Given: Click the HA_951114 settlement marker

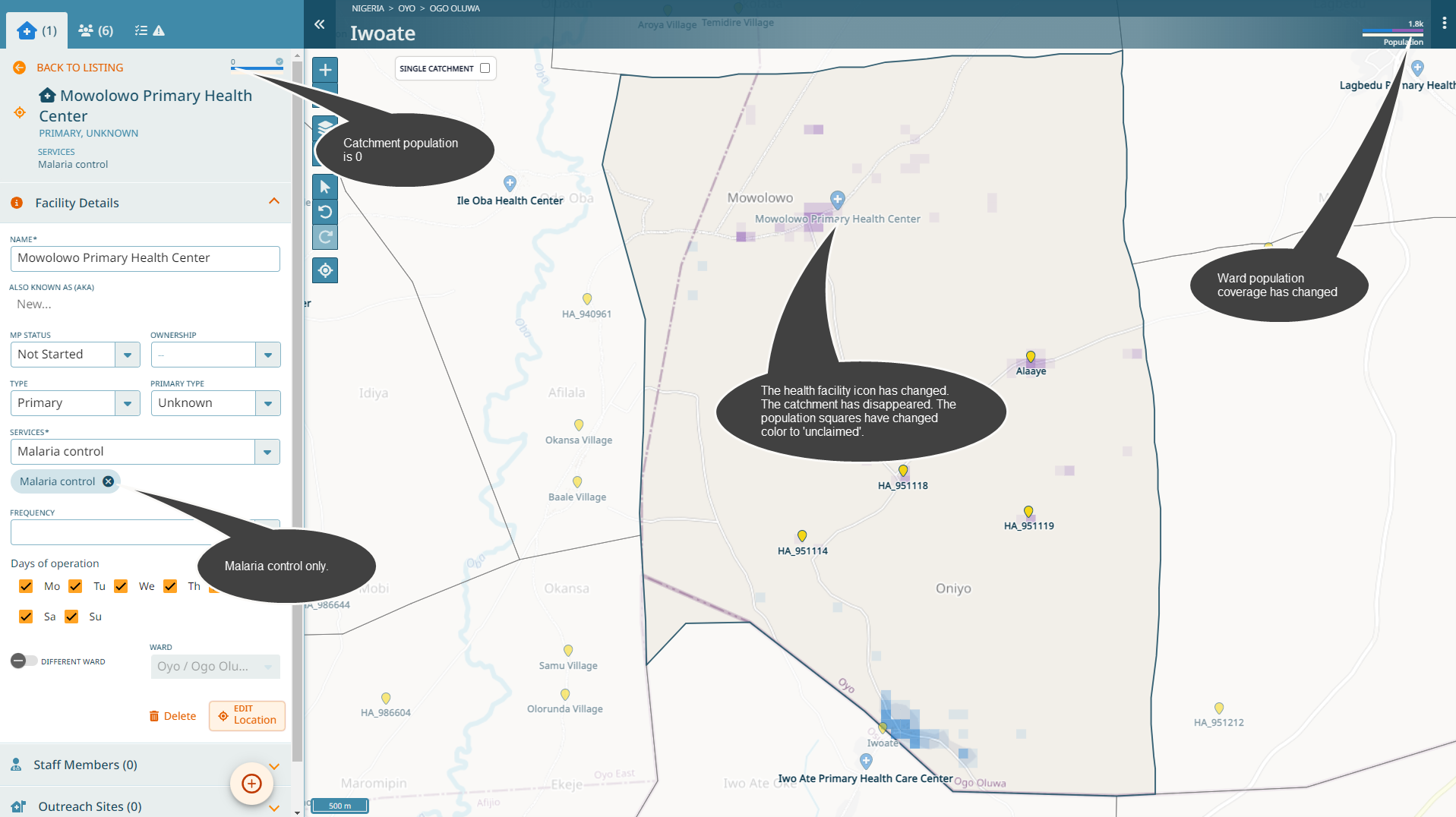Looking at the screenshot, I should [x=802, y=536].
